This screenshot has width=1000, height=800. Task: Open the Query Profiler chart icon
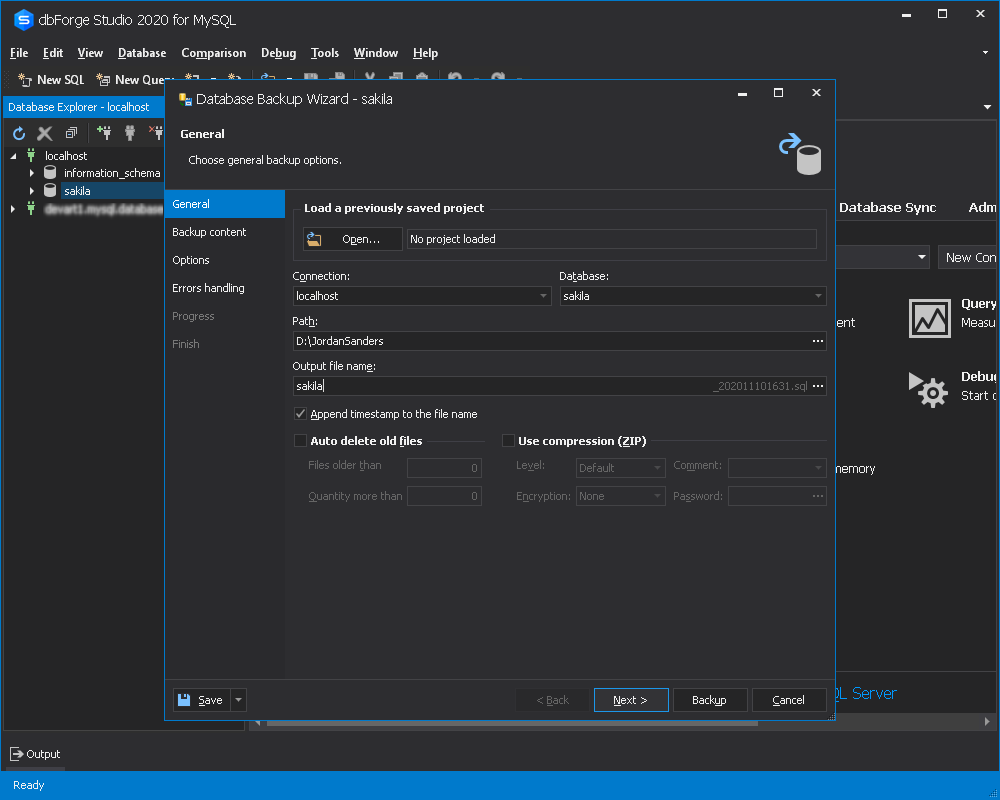pos(930,318)
